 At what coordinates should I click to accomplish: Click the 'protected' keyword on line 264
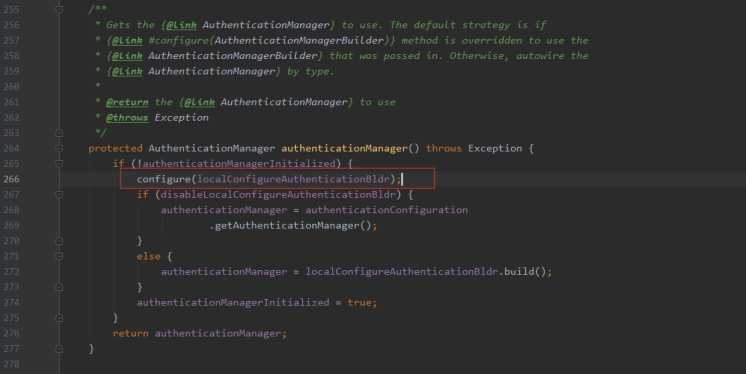click(115, 148)
